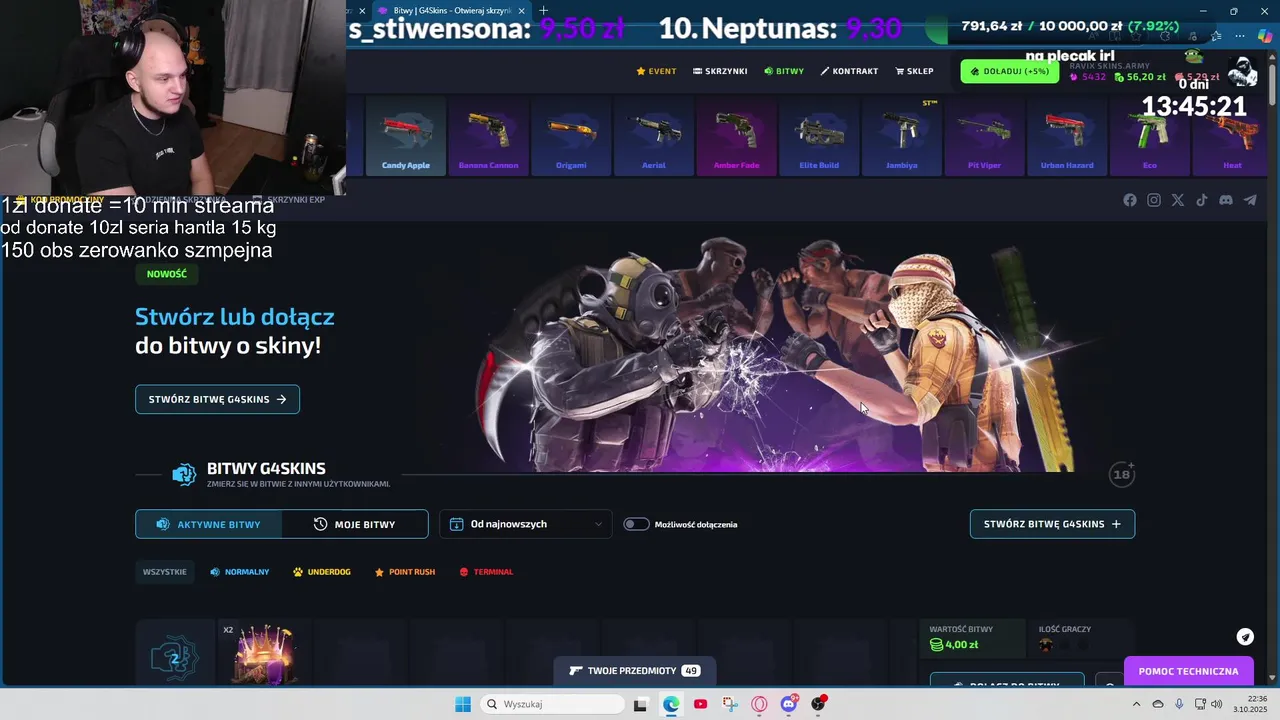Viewport: 1280px width, 720px height.
Task: Open Twoje Przedmioty inventory button
Action: click(x=634, y=671)
